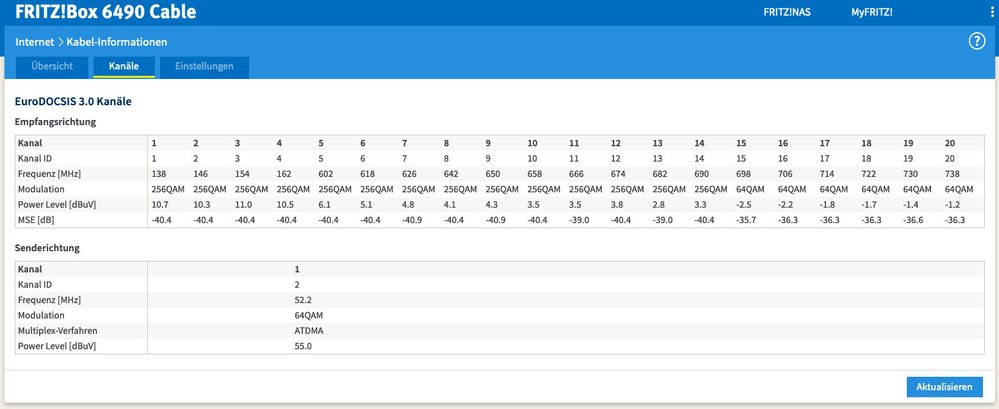999x409 pixels.
Task: Click the frequency value 618
Action: click(366, 174)
